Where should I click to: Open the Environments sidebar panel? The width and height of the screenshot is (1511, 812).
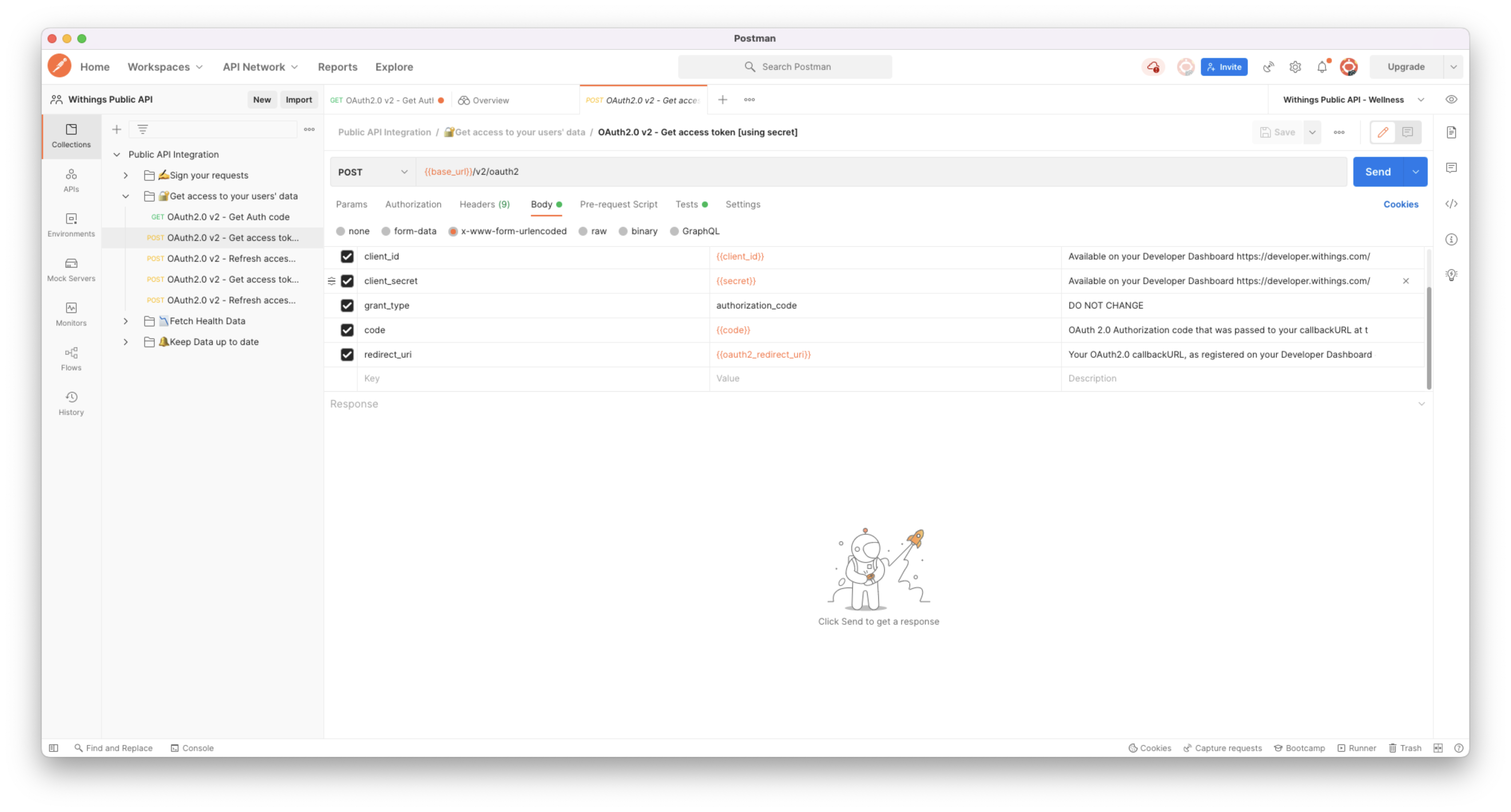[70, 225]
